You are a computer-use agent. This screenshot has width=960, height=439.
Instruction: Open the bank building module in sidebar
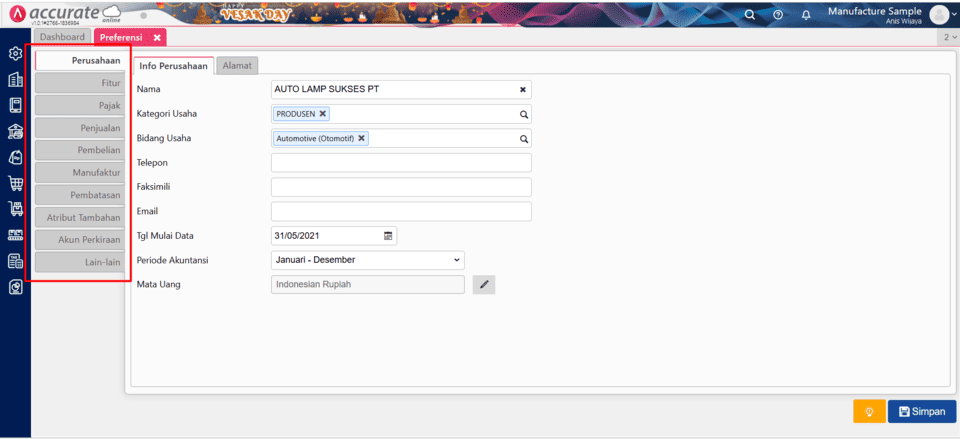pyautogui.click(x=15, y=131)
